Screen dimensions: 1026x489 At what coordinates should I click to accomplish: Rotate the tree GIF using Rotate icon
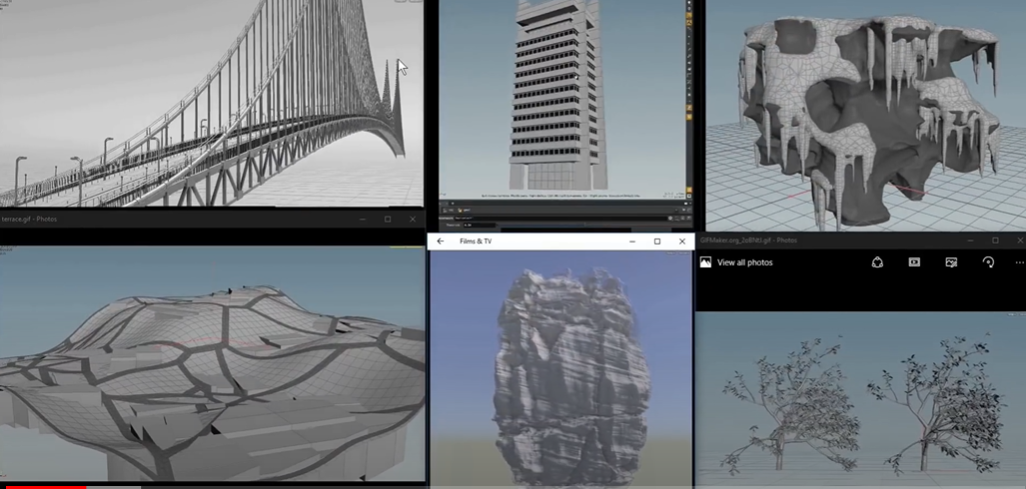tap(988, 262)
